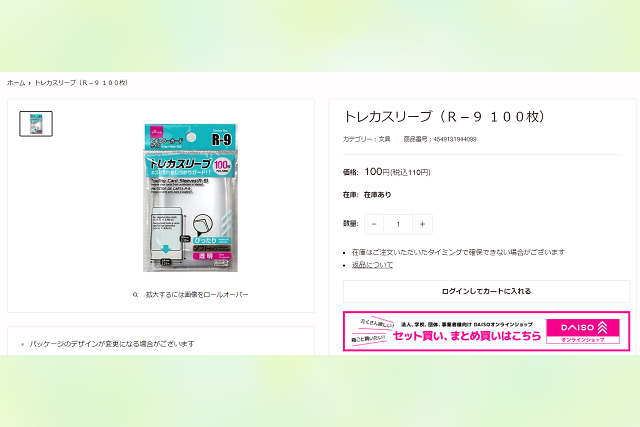640x427 pixels.
Task: Click ログインしてカートに入れる button
Action: (x=487, y=291)
